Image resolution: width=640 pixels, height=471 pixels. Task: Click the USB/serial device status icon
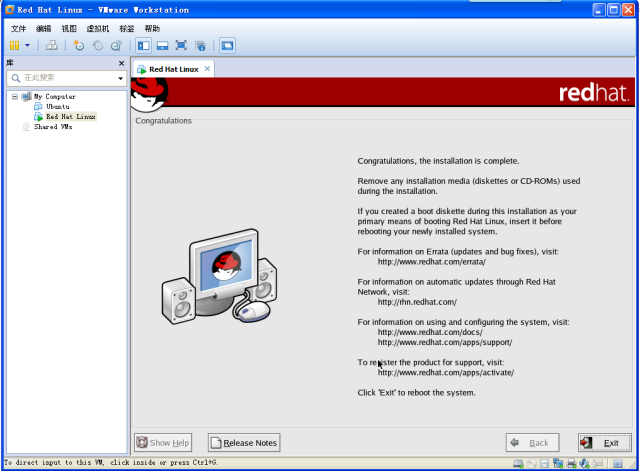598,464
